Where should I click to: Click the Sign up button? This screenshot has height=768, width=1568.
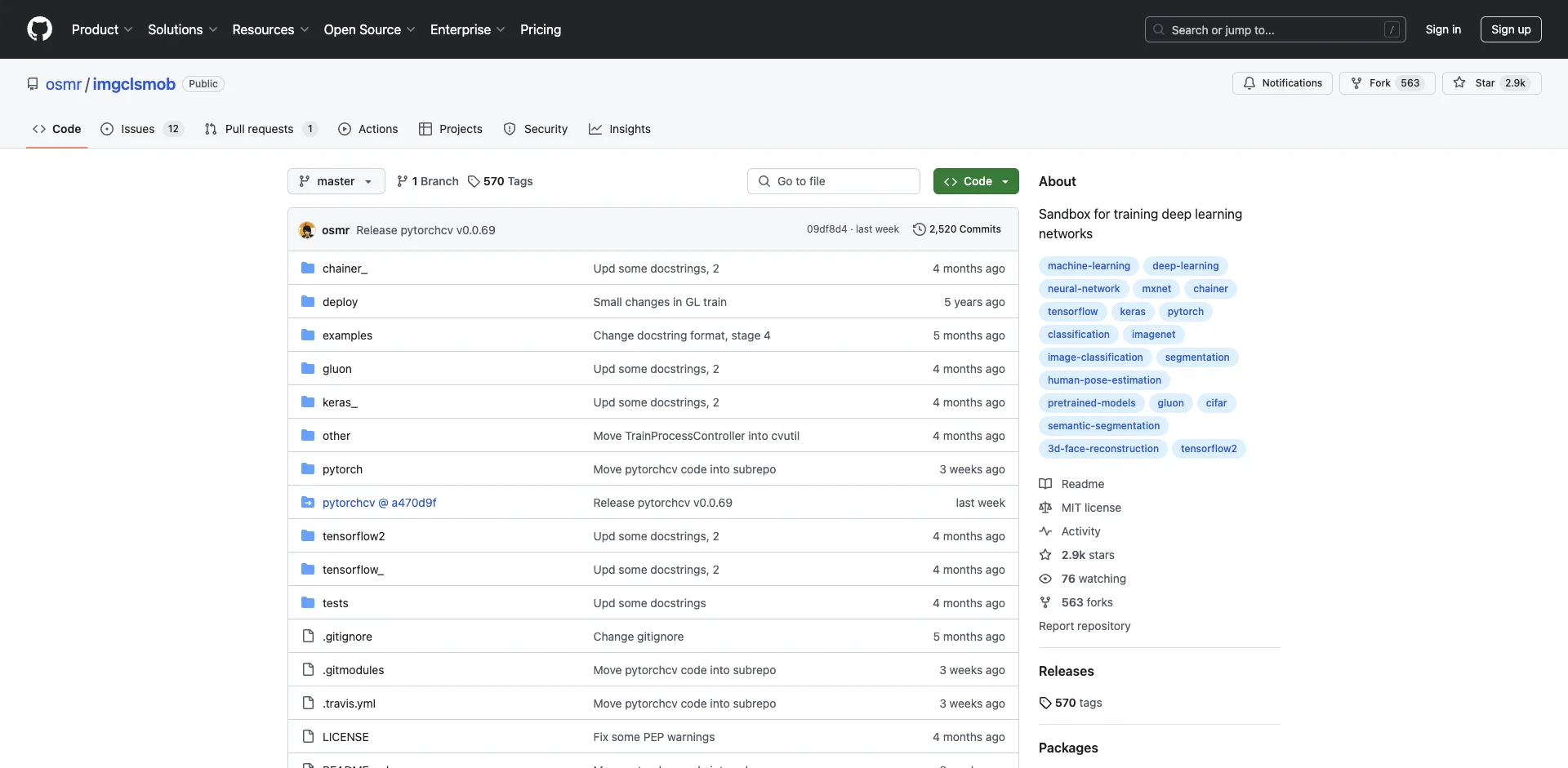1511,29
